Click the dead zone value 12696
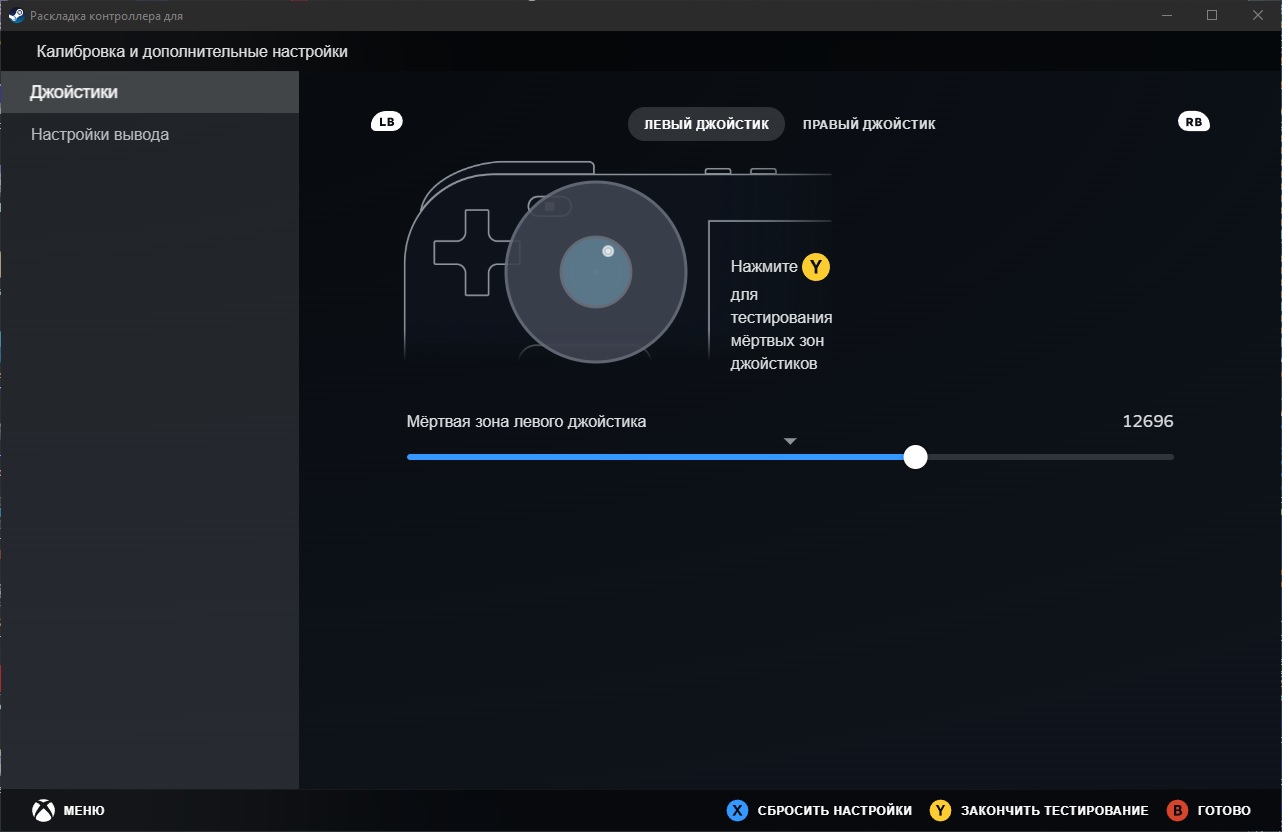 pyautogui.click(x=1147, y=421)
